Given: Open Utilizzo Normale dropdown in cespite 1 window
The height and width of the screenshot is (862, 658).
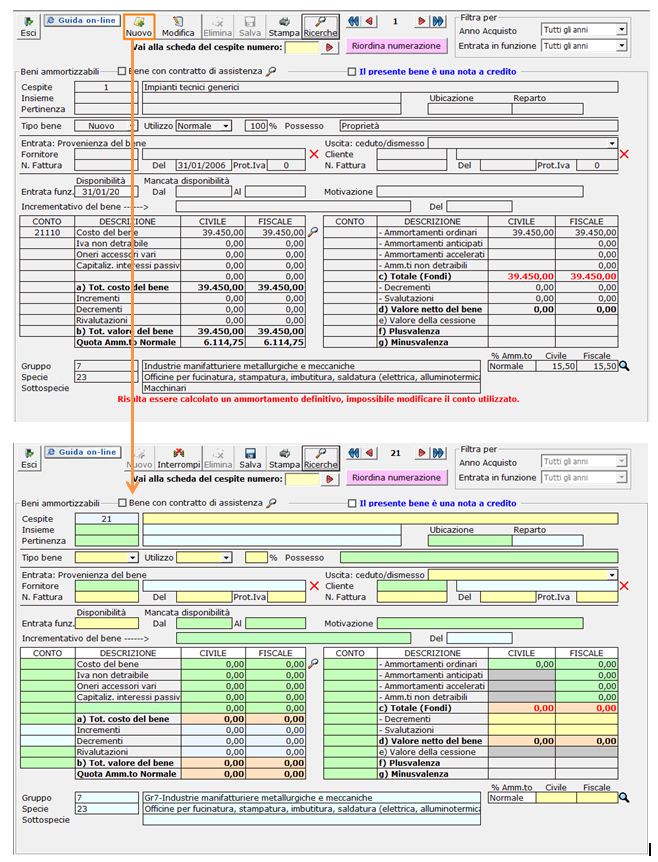Looking at the screenshot, I should point(226,126).
